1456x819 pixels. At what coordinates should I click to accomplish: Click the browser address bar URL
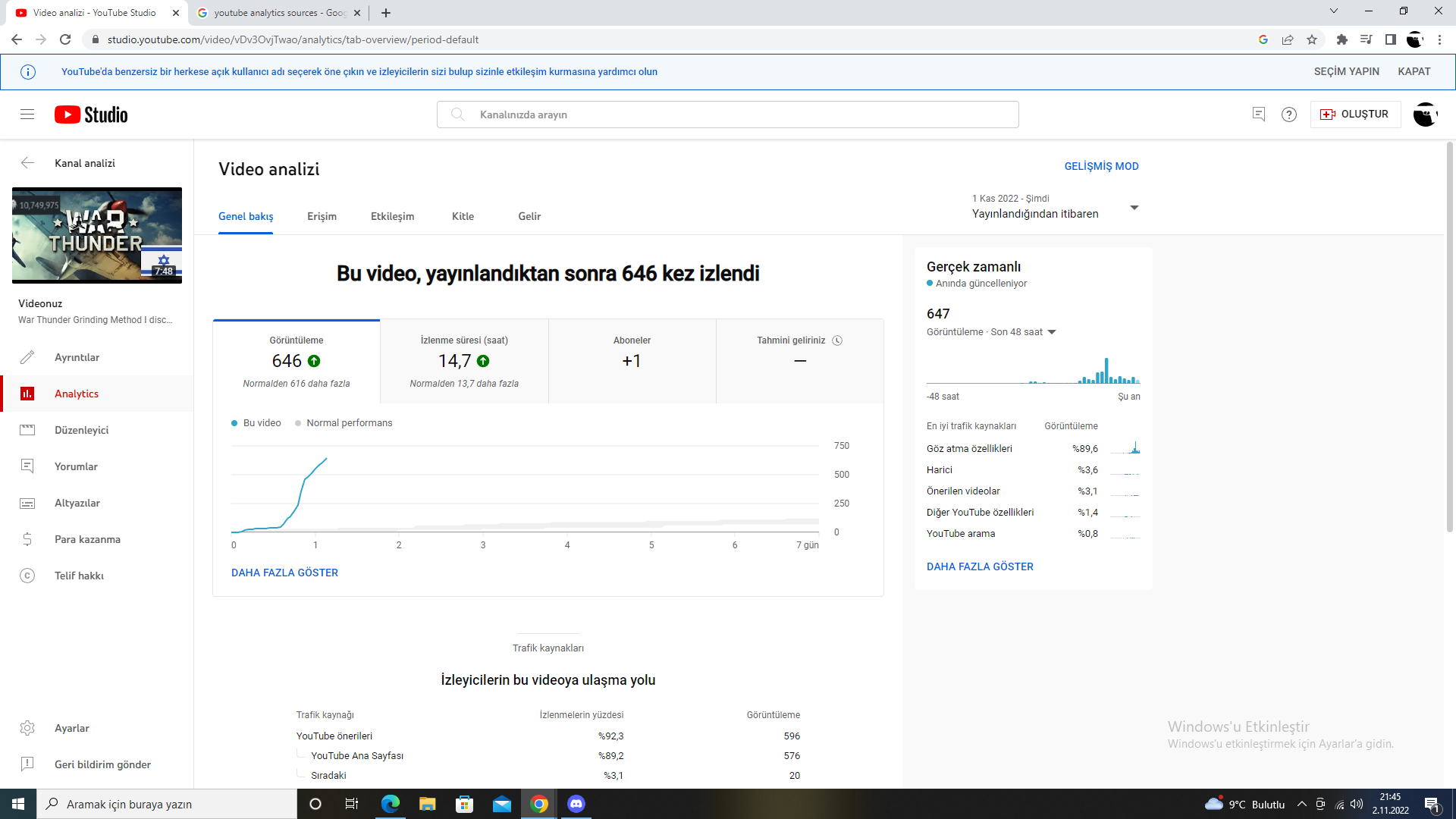(x=293, y=39)
